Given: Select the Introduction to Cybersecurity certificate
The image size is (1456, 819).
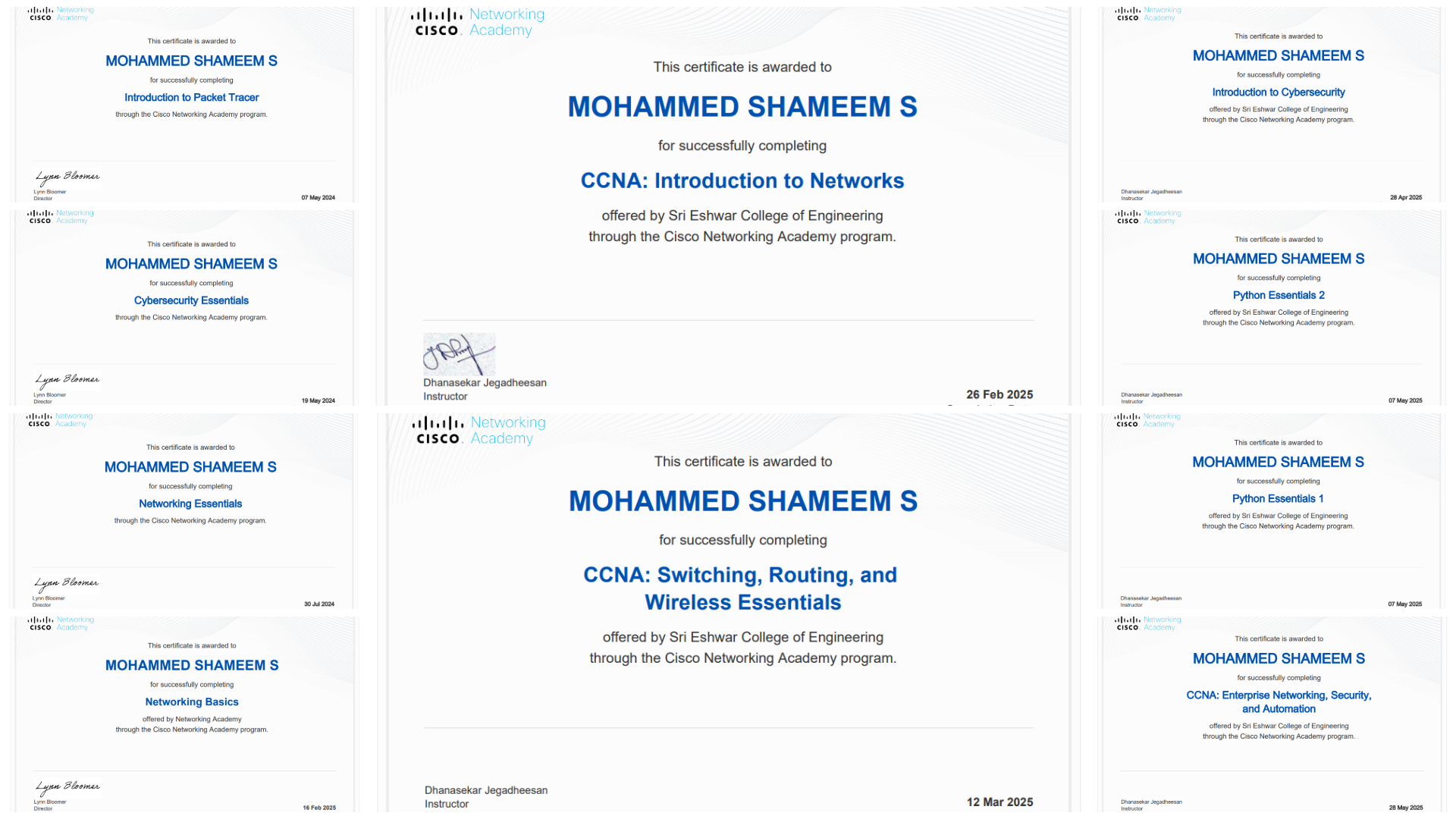Looking at the screenshot, I should pyautogui.click(x=1272, y=105).
